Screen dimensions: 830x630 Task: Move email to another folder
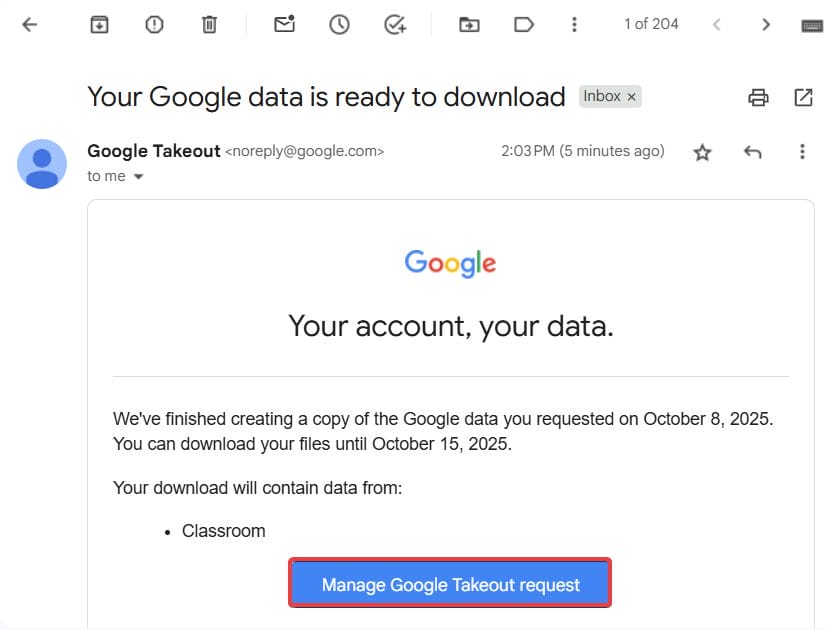pyautogui.click(x=469, y=25)
